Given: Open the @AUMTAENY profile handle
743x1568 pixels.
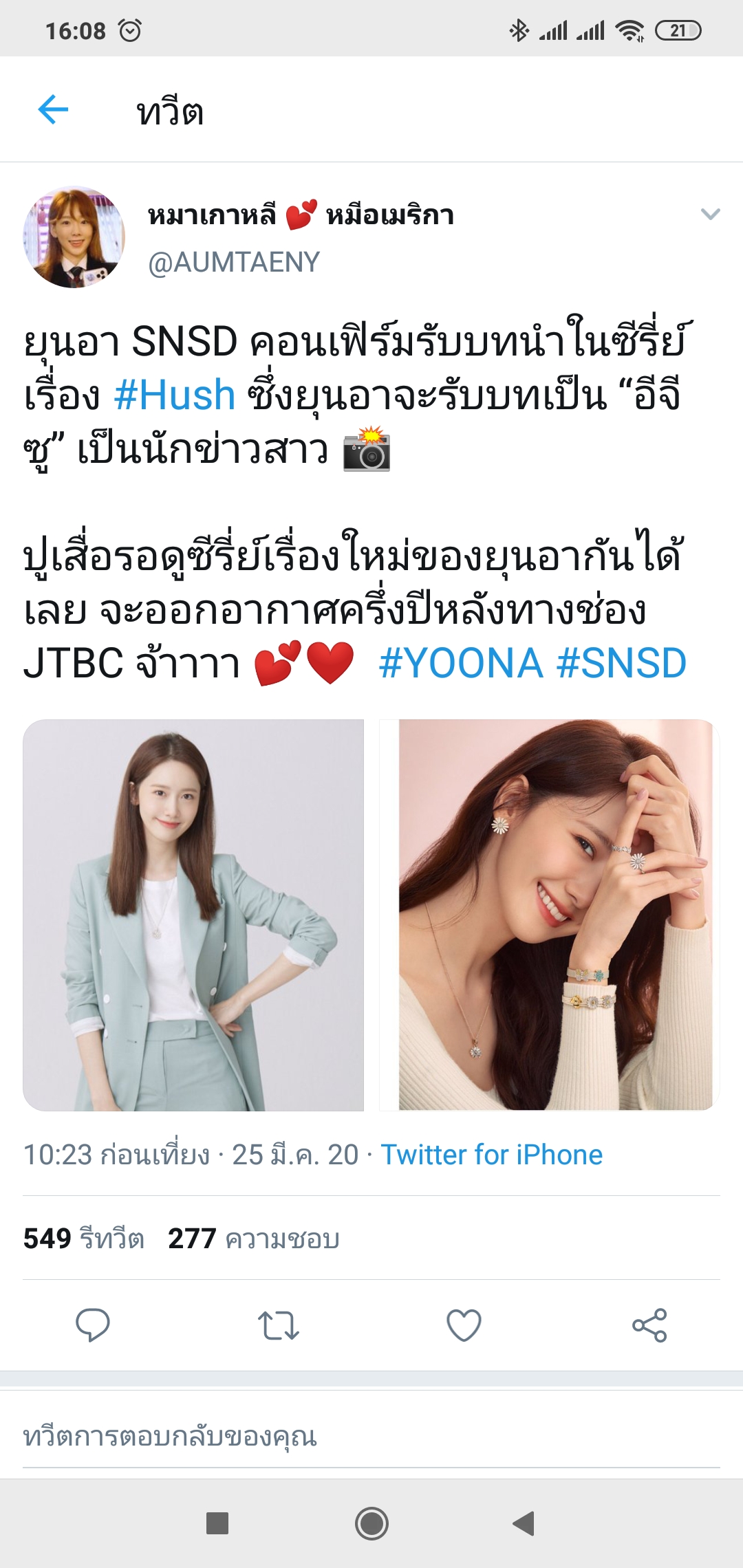Looking at the screenshot, I should click(234, 262).
